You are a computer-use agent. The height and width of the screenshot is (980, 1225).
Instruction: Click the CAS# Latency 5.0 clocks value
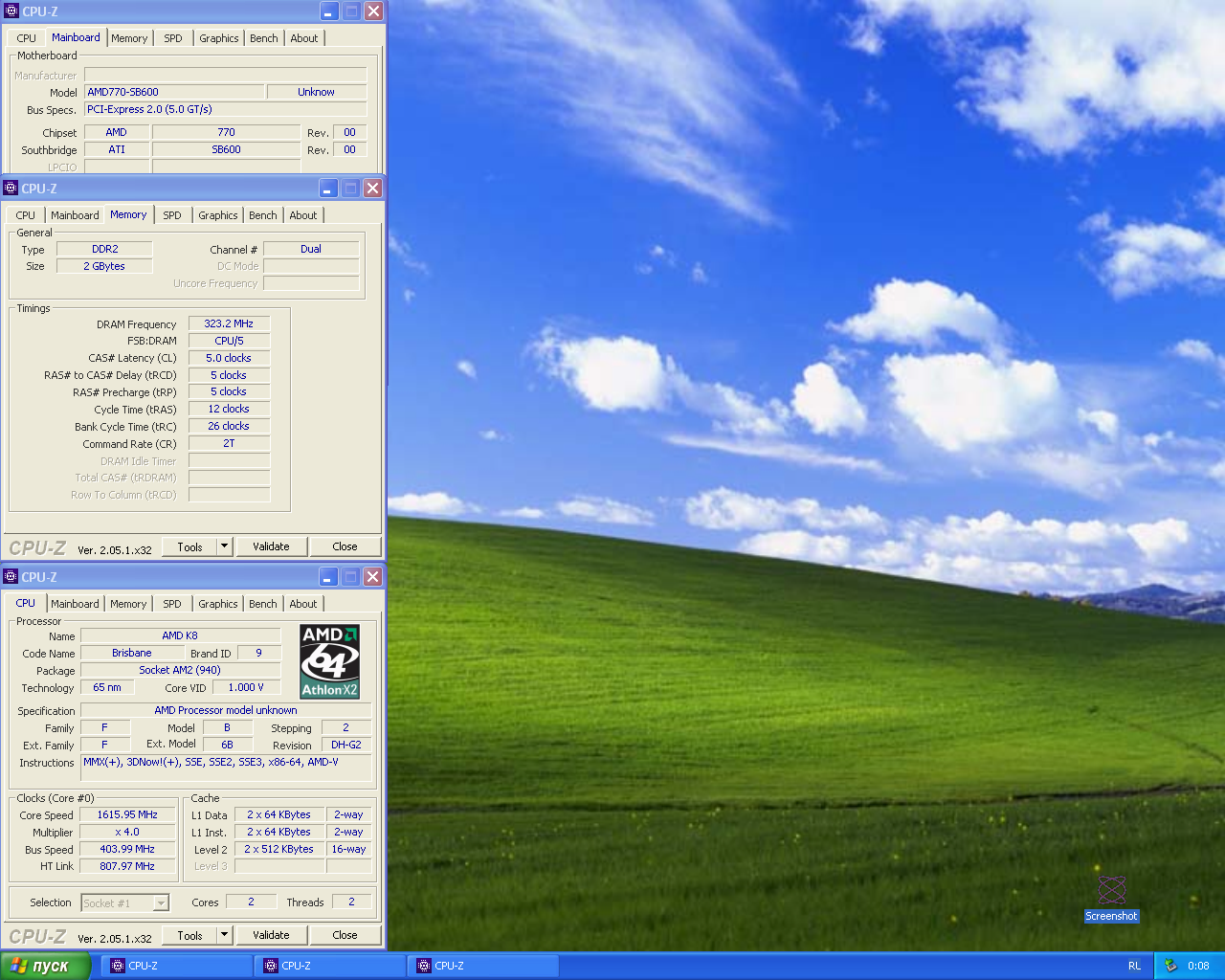(229, 358)
